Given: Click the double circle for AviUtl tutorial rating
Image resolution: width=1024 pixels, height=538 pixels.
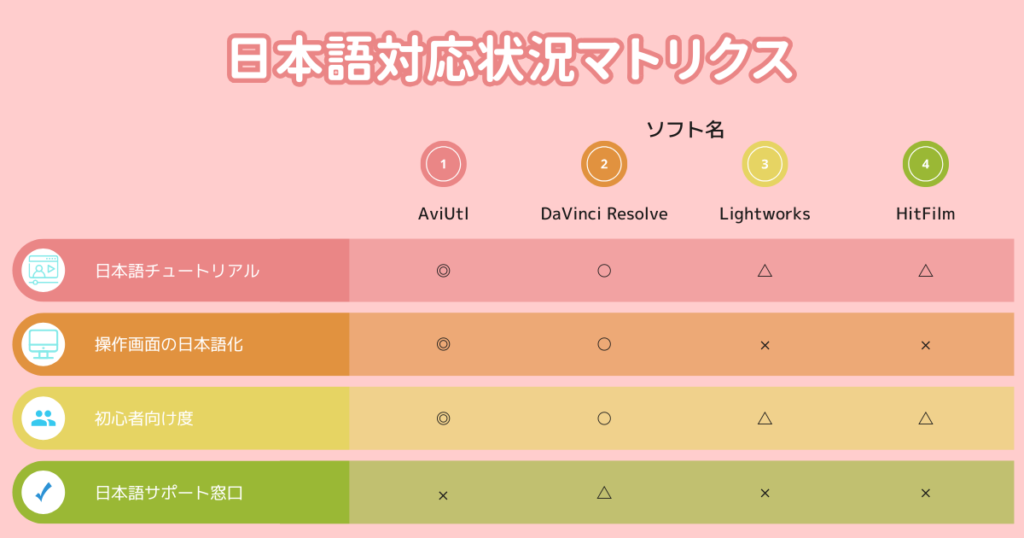Looking at the screenshot, I should tap(443, 270).
